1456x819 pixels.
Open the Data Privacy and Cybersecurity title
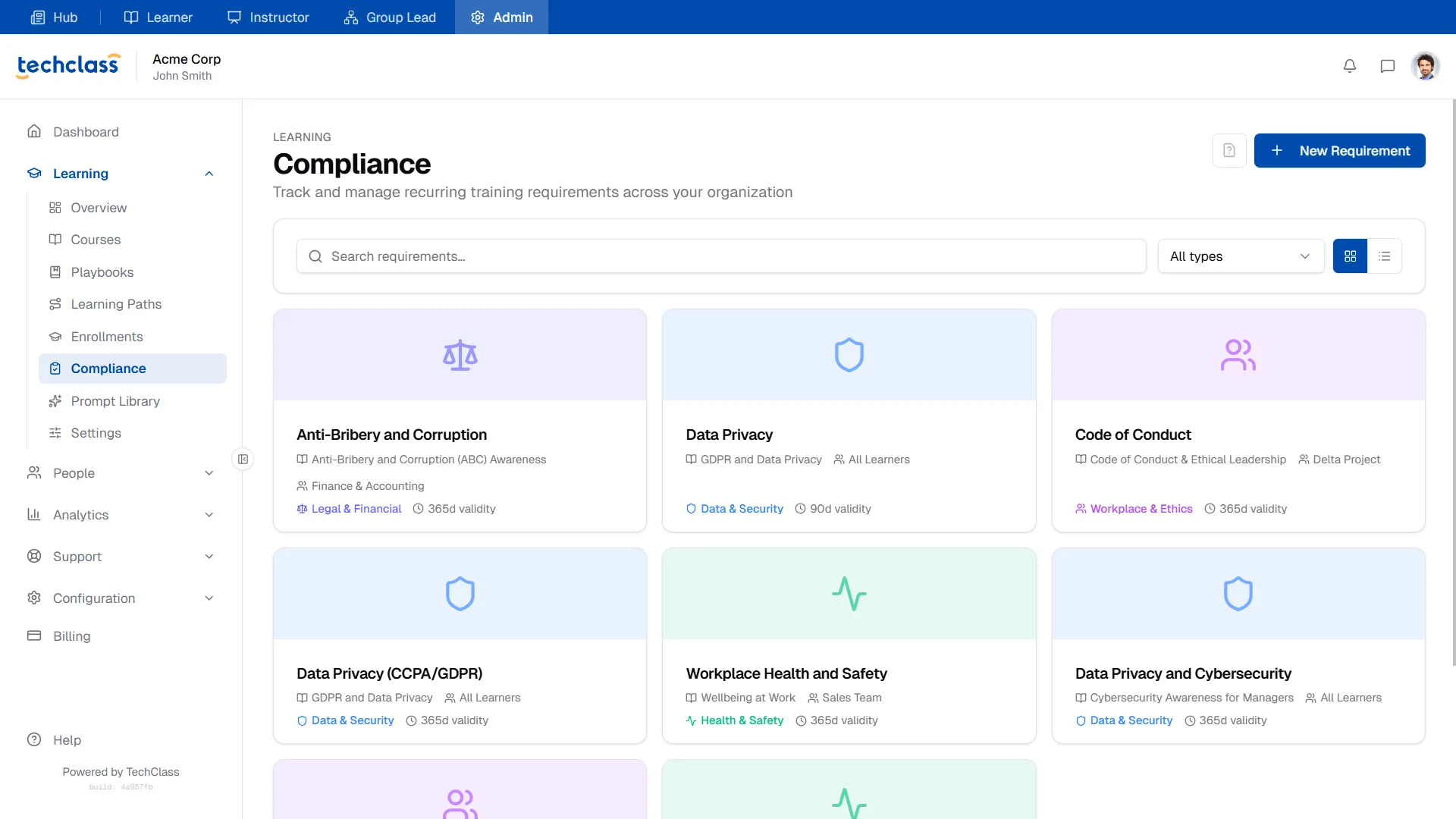(1183, 673)
